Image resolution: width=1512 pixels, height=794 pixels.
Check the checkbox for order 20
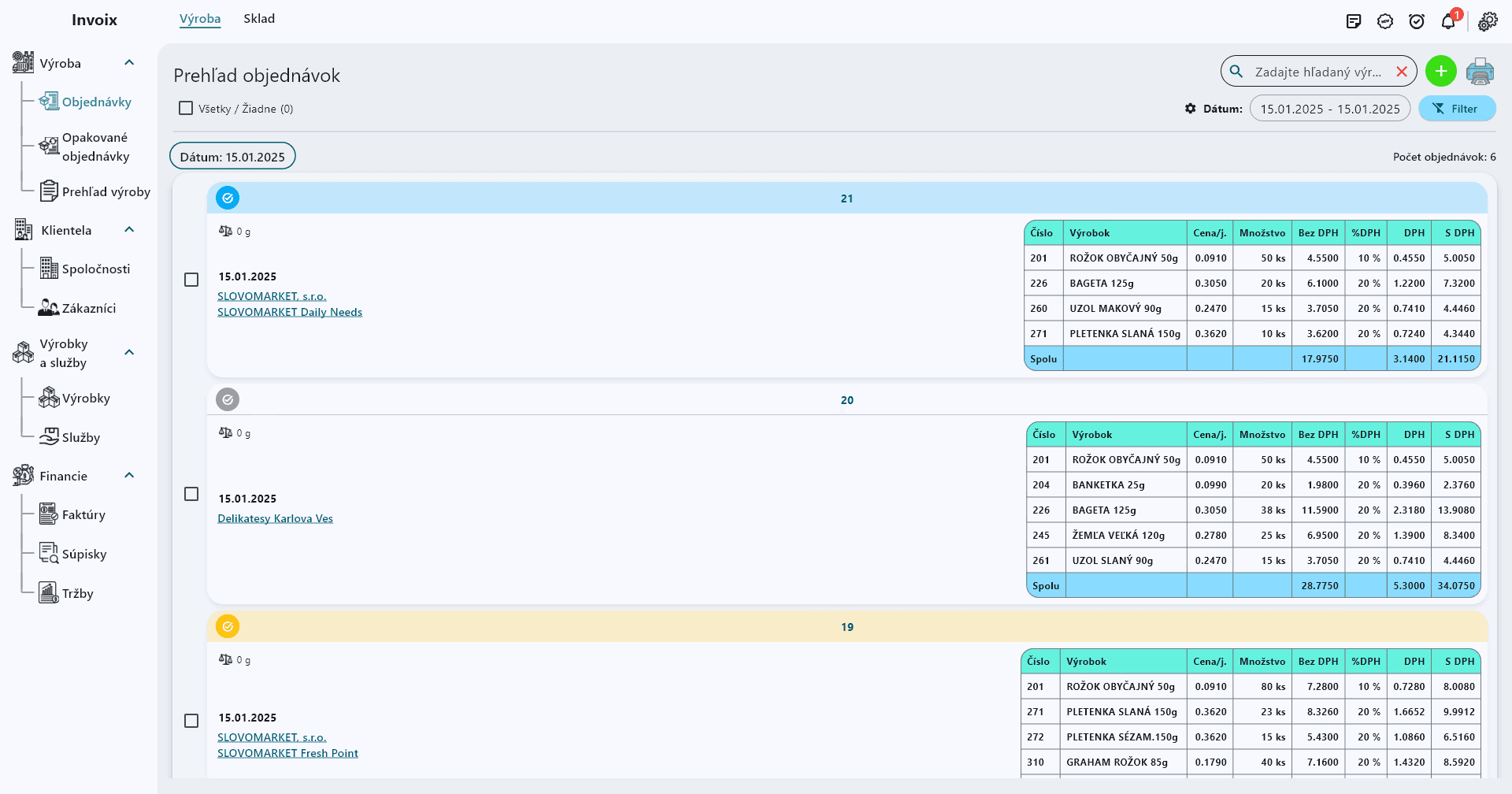[191, 494]
